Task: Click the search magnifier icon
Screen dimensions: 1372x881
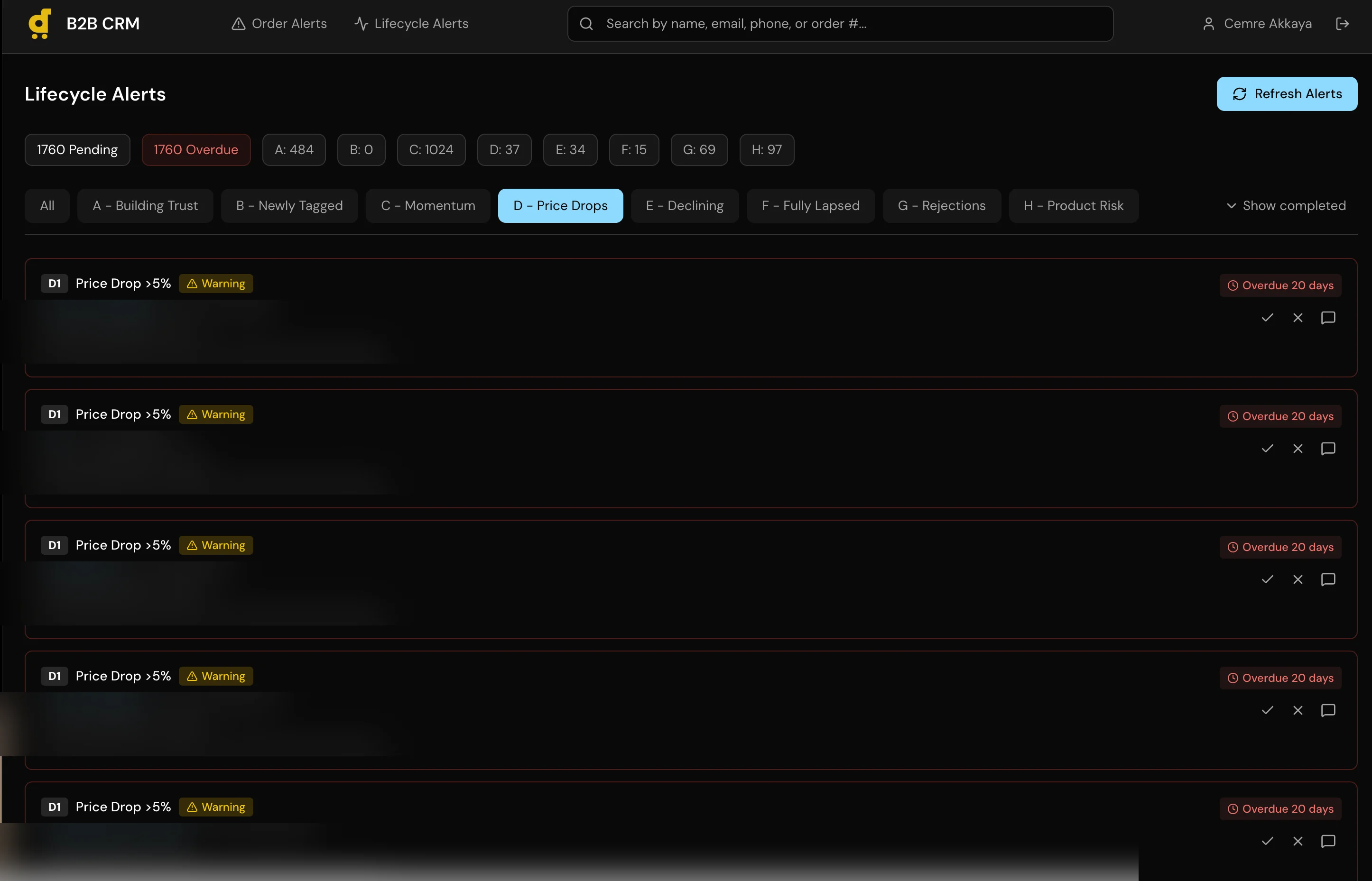Action: pyautogui.click(x=587, y=23)
